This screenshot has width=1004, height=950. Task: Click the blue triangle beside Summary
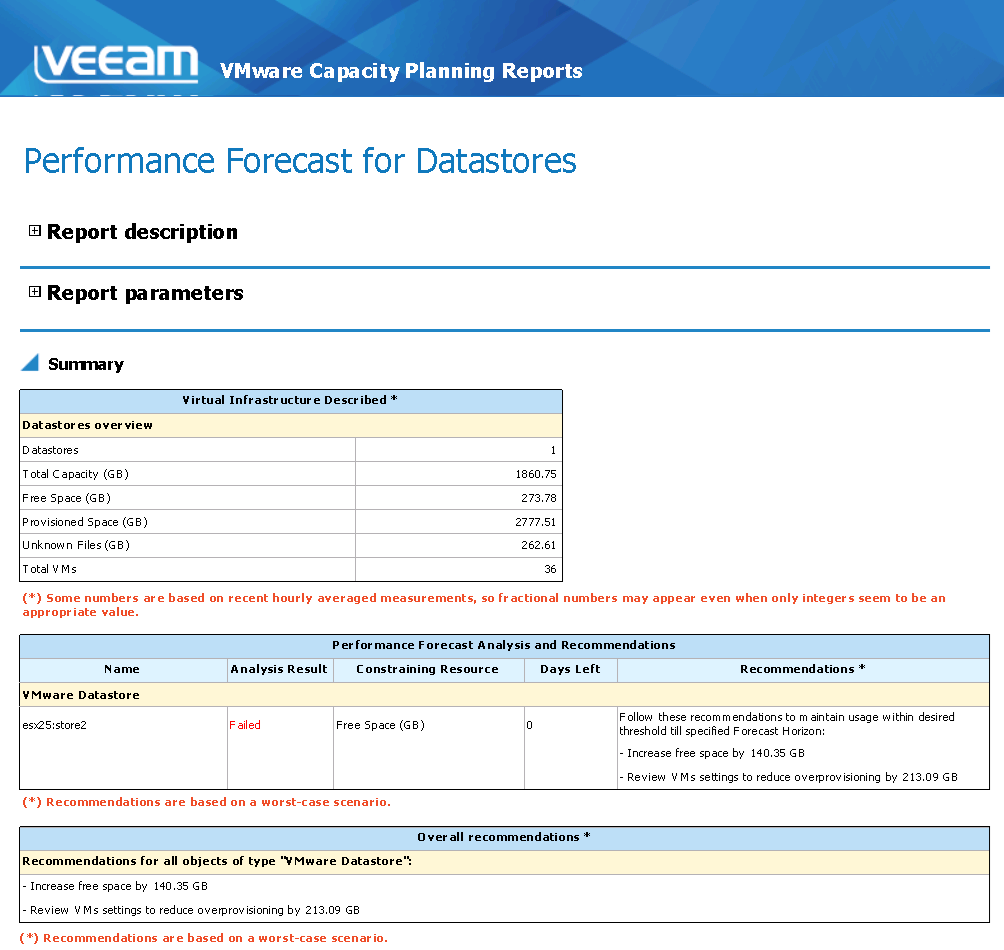click(30, 362)
